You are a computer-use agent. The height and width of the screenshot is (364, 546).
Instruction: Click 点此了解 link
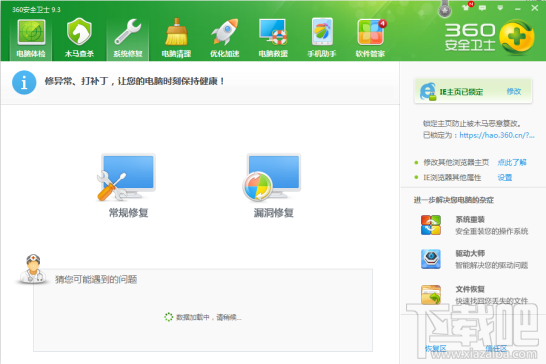(512, 162)
